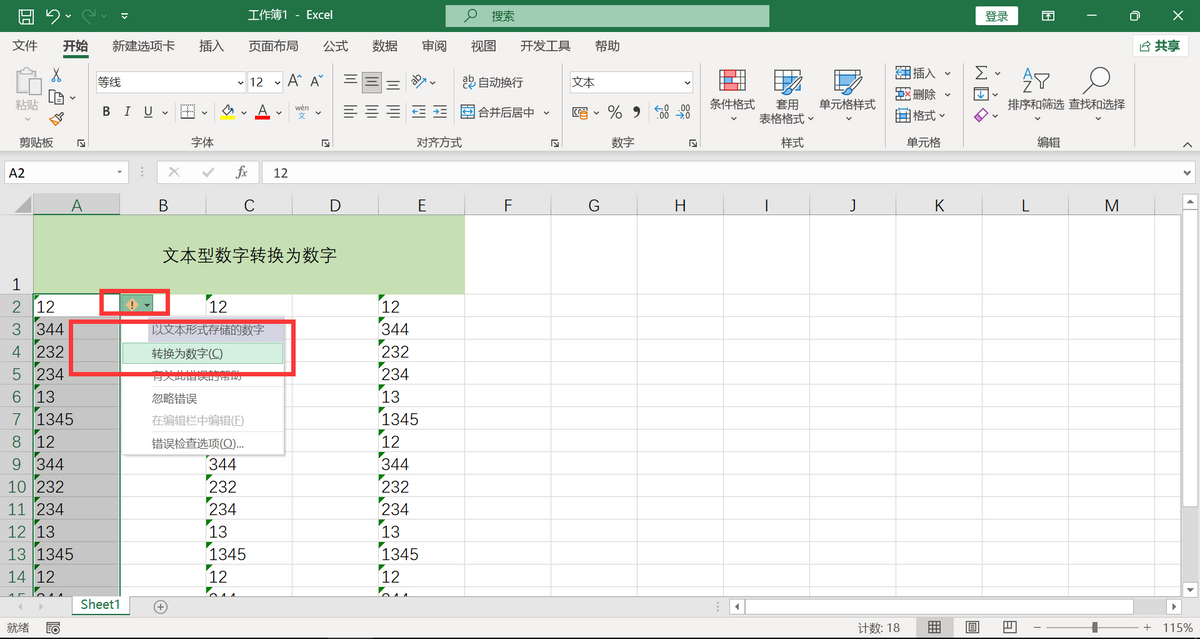Select column header H
This screenshot has height=639, width=1200.
[x=680, y=205]
